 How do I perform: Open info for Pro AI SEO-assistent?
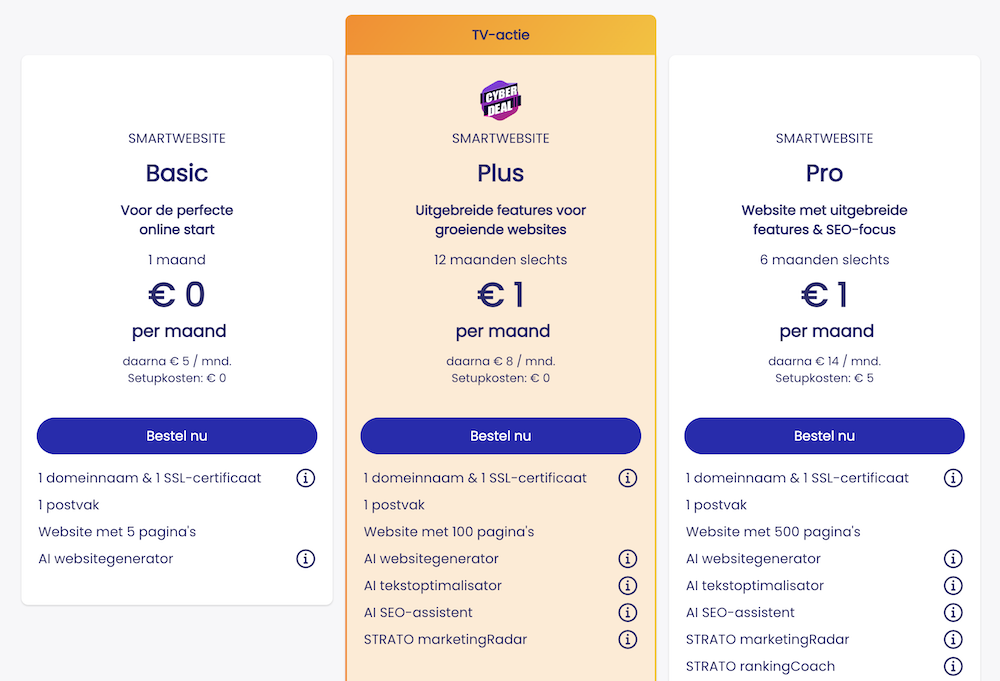952,612
